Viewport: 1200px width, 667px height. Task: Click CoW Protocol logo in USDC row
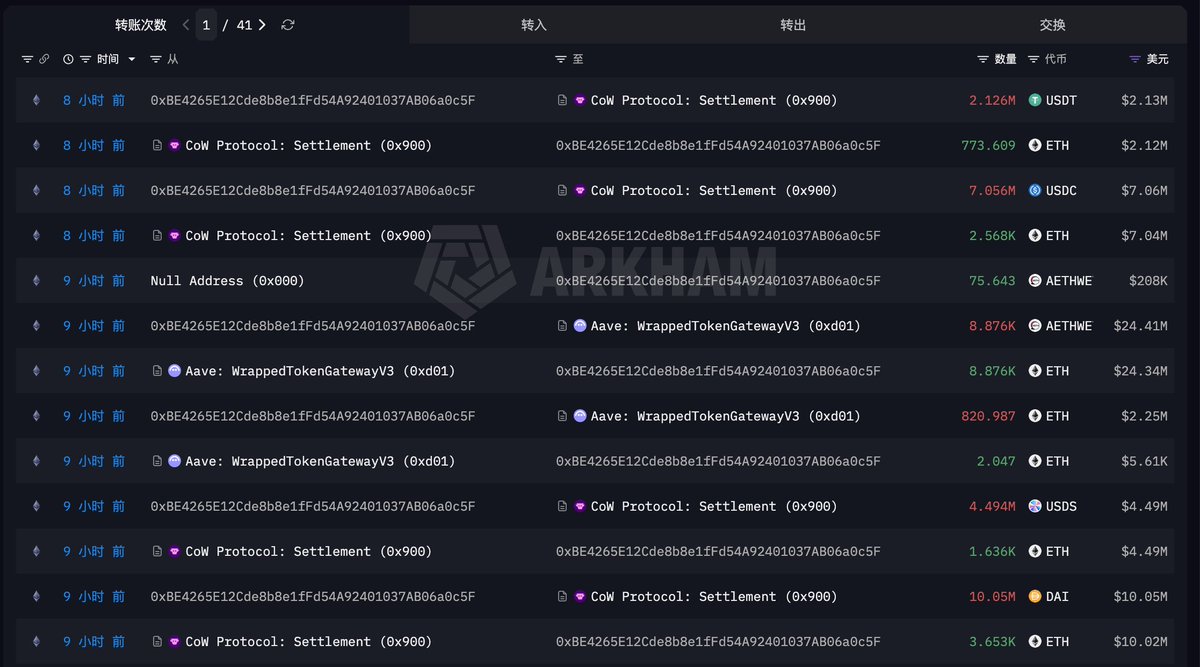point(580,190)
